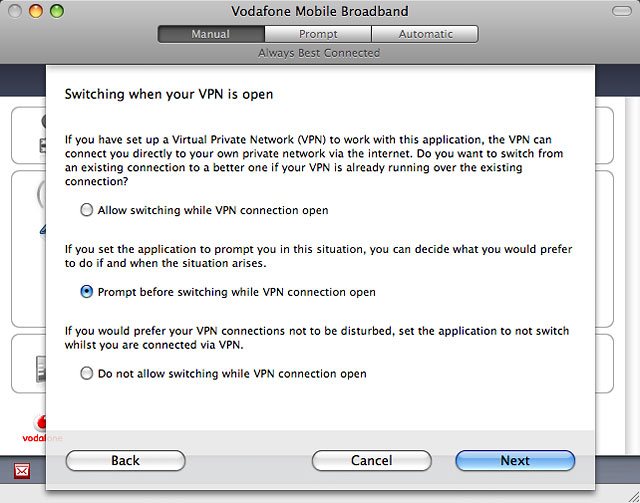Minimize the window using the yellow button

click(37, 12)
